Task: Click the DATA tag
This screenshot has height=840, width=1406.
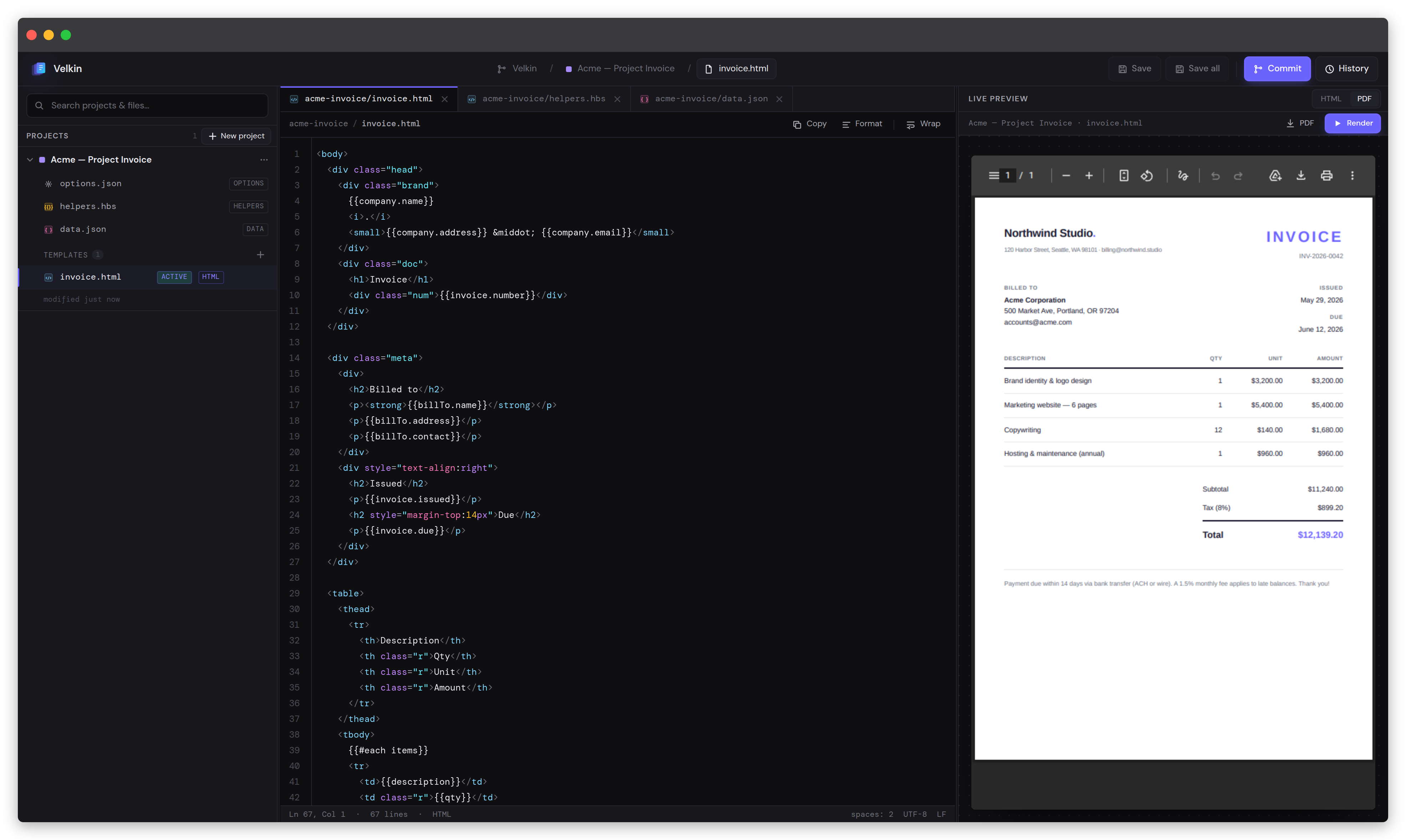Action: [x=255, y=229]
